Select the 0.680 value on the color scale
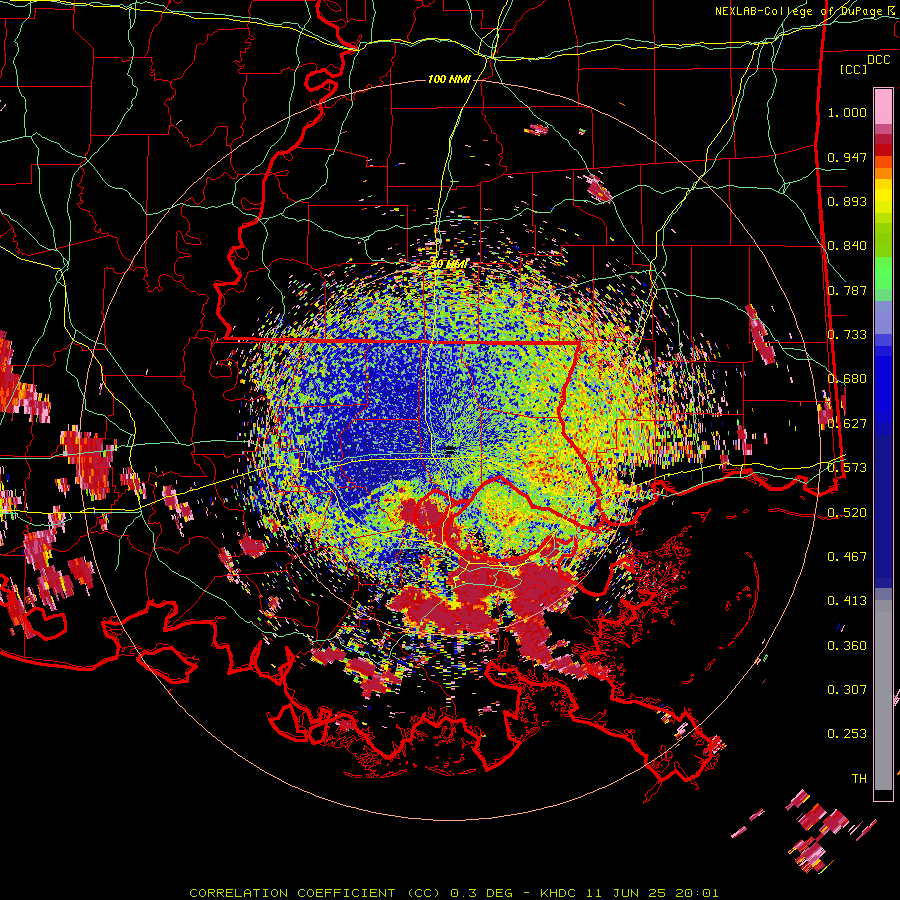 [847, 379]
